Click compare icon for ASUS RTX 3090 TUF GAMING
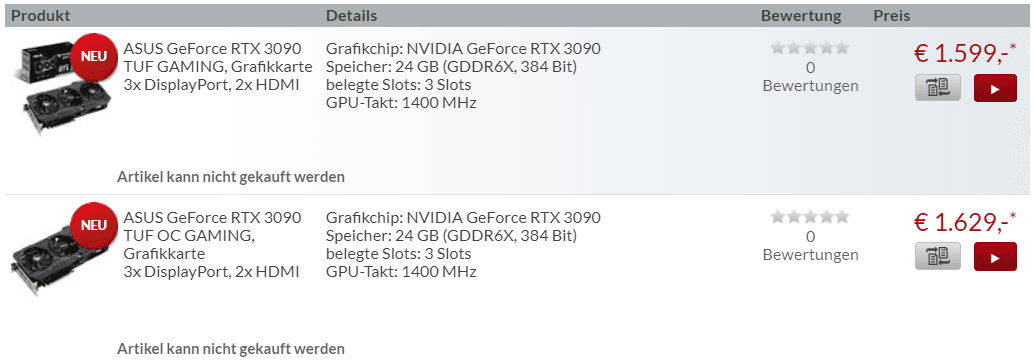Image resolution: width=1034 pixels, height=364 pixels. (938, 88)
